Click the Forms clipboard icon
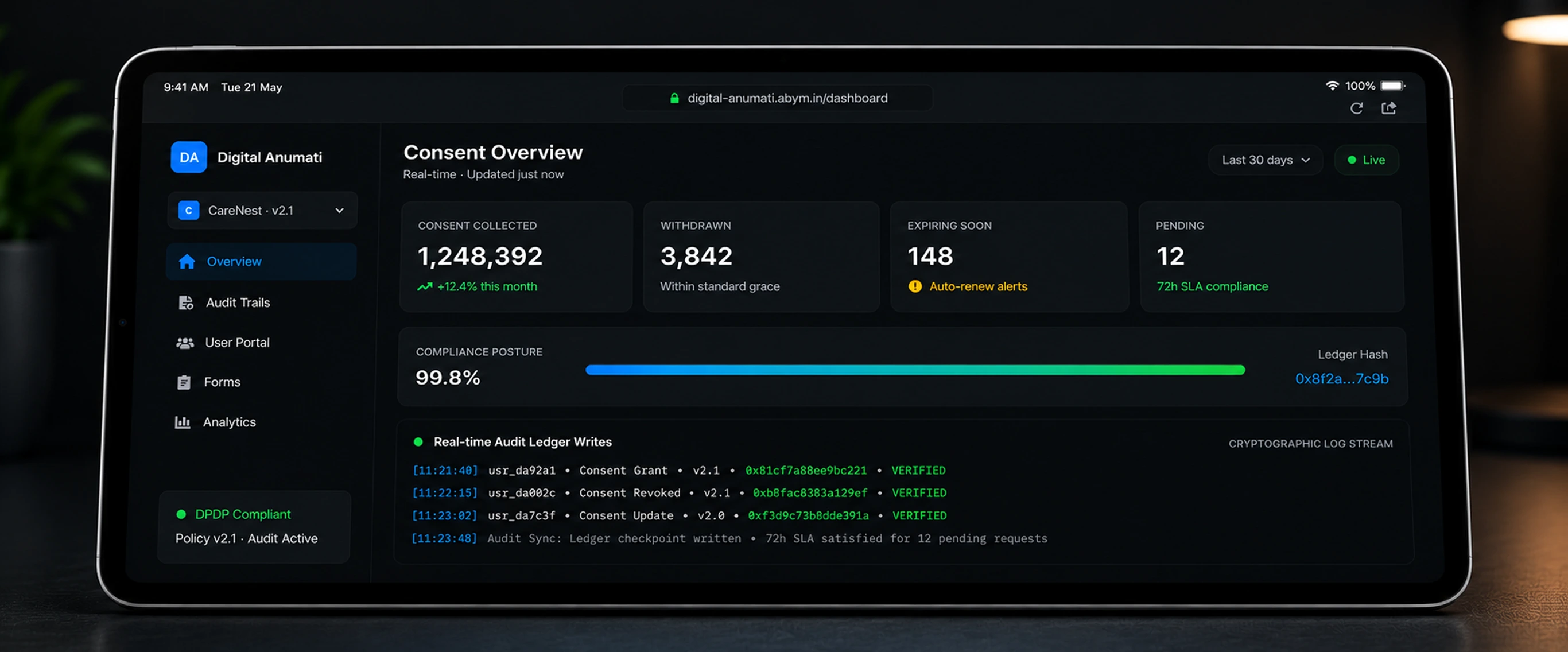 click(184, 382)
